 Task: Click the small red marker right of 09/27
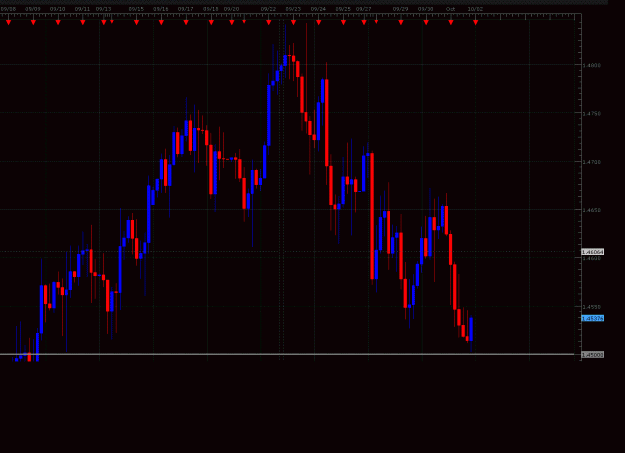point(376,22)
